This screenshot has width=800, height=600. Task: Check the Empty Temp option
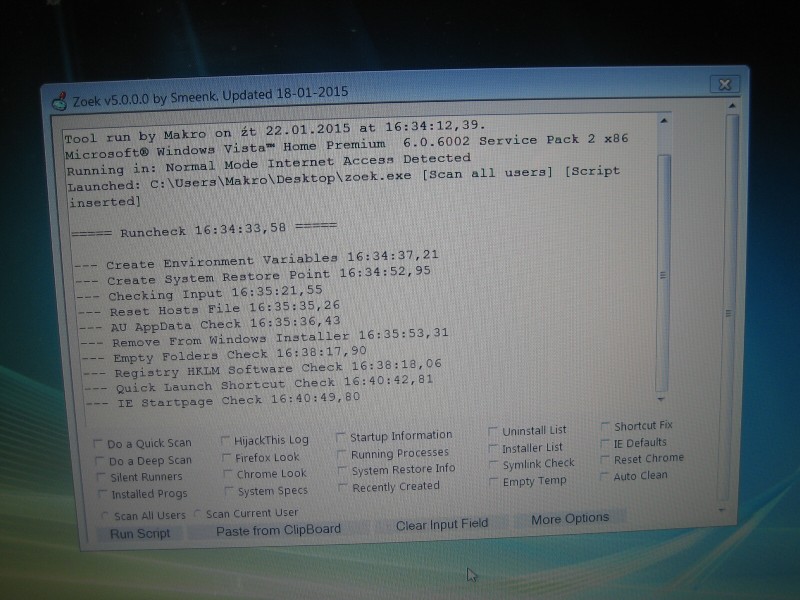click(493, 481)
